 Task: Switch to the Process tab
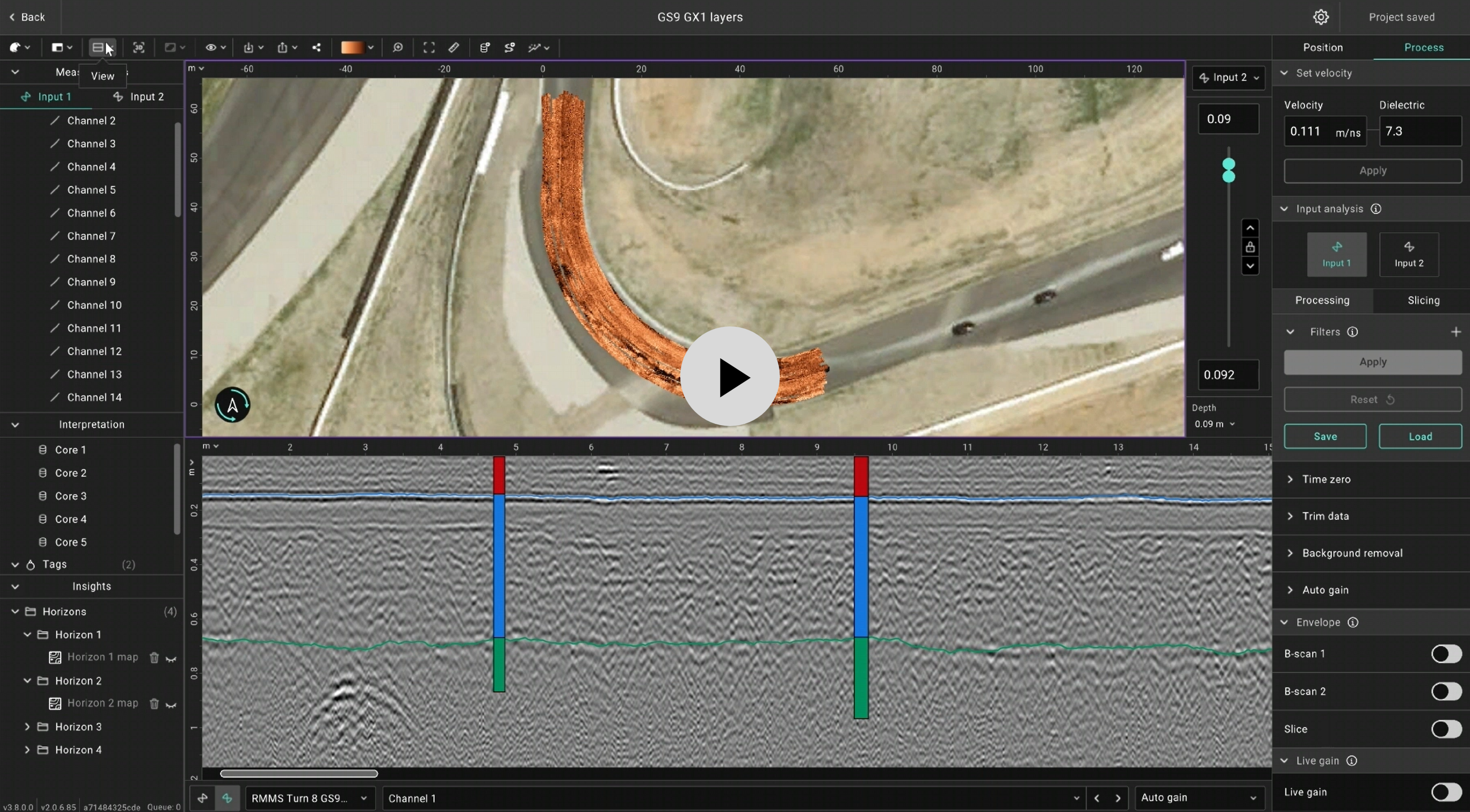(x=1424, y=47)
